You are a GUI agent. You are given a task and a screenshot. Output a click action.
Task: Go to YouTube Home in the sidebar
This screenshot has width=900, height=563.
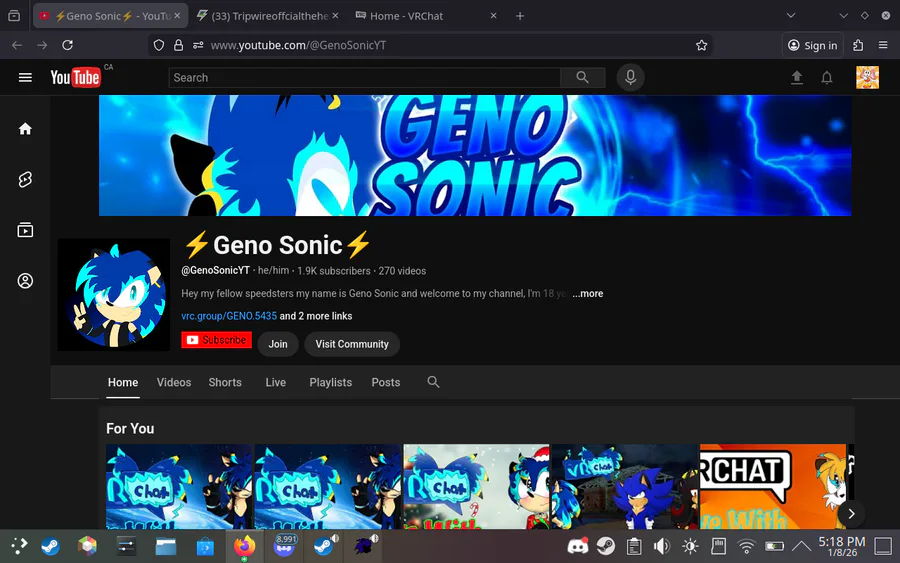pos(25,129)
